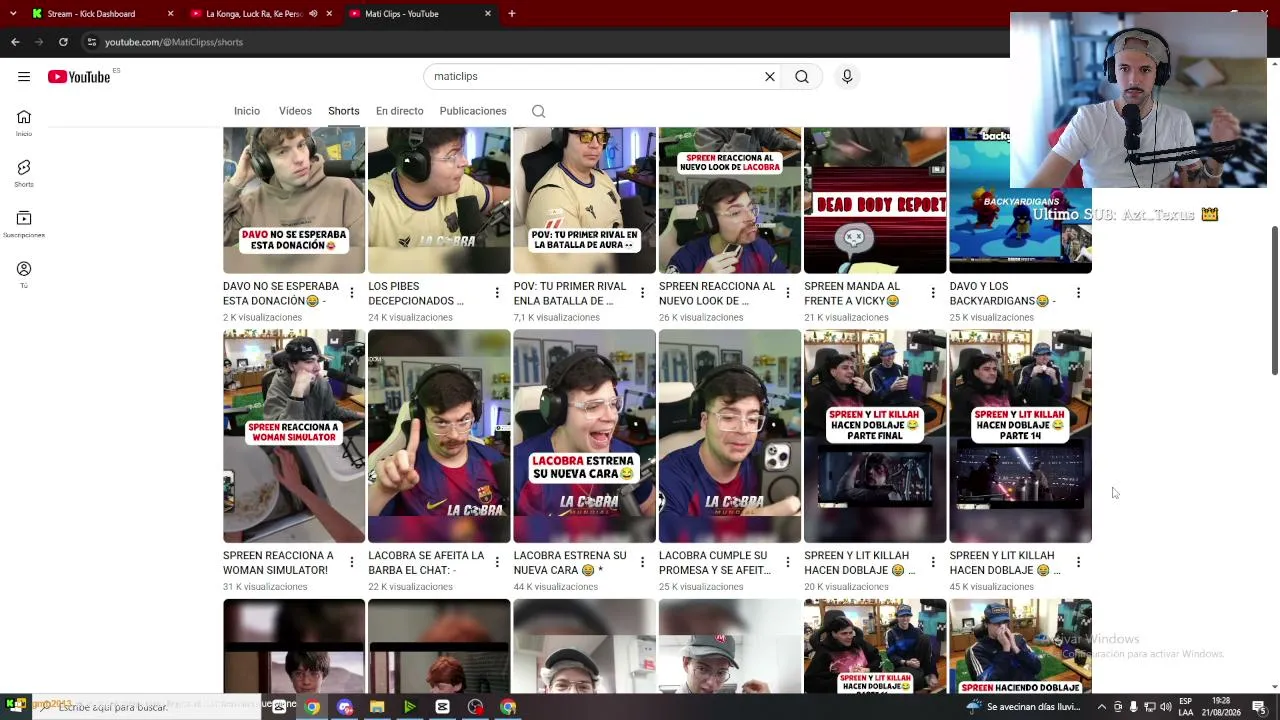This screenshot has height=720, width=1280.
Task: Click the address bar URL youtube.com/@MatiClipss/shorts
Action: coord(174,42)
